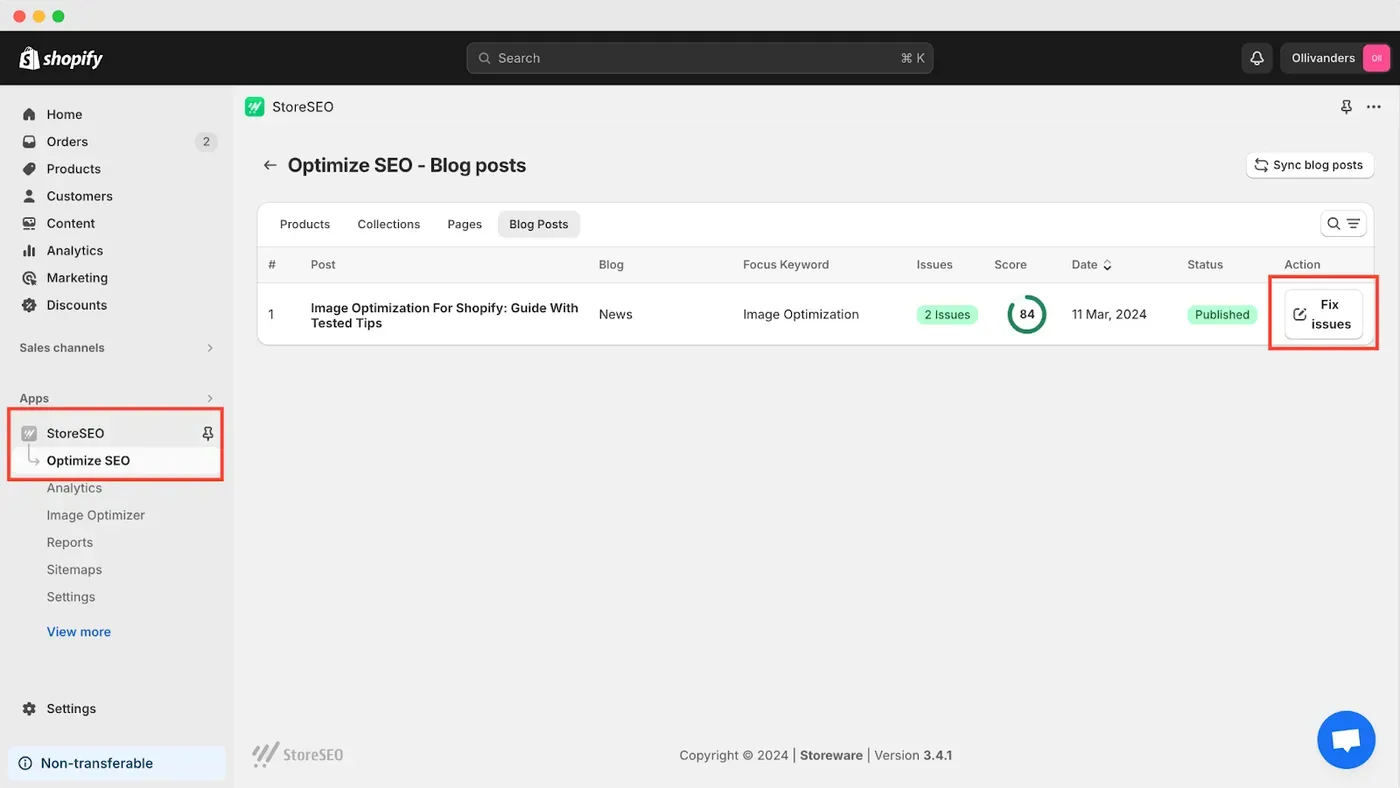This screenshot has width=1400, height=788.
Task: Click the Search field in header
Action: tap(700, 58)
